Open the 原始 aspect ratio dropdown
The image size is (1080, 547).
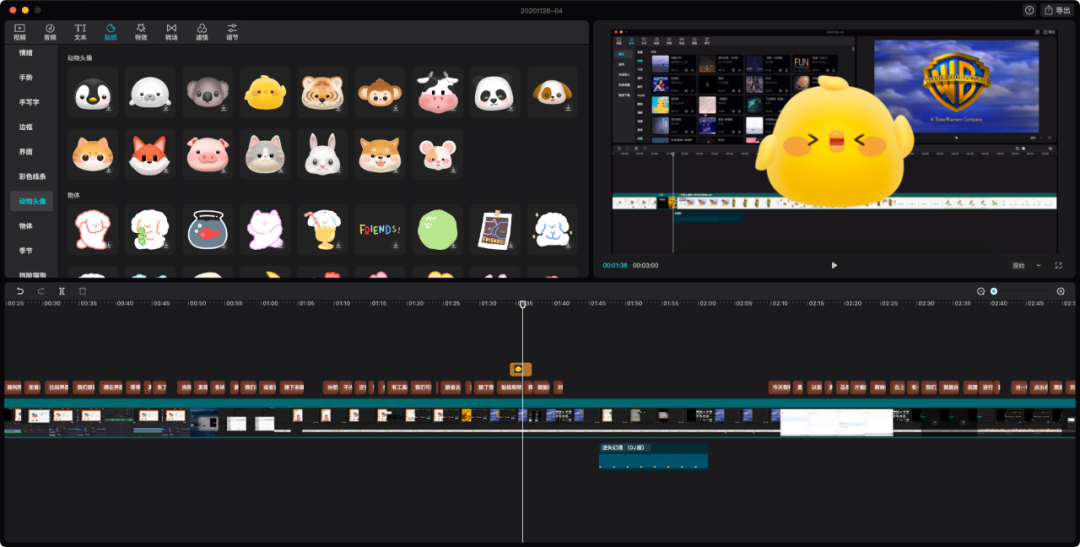click(1026, 265)
